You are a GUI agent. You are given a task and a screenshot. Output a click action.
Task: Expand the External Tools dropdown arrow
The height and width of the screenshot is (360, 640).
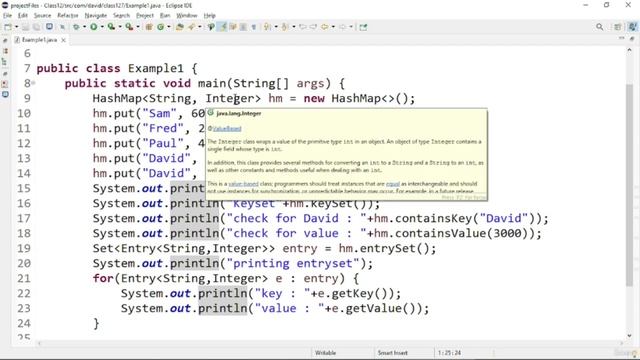click(x=138, y=27)
